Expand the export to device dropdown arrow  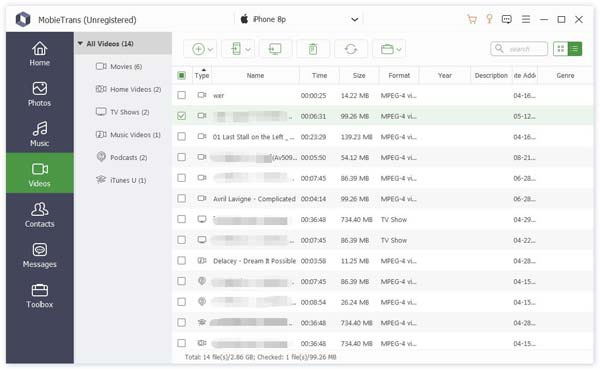pos(248,49)
